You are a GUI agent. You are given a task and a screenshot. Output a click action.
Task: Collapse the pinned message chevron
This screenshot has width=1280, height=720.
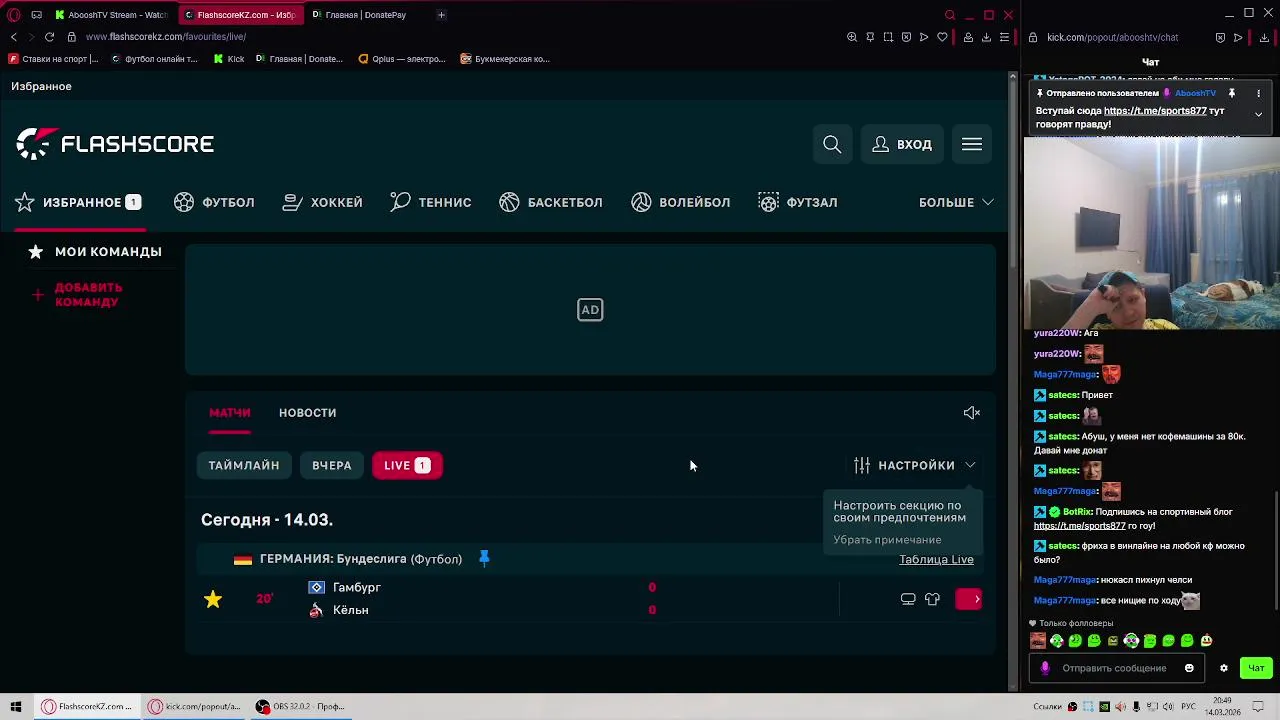[1259, 114]
